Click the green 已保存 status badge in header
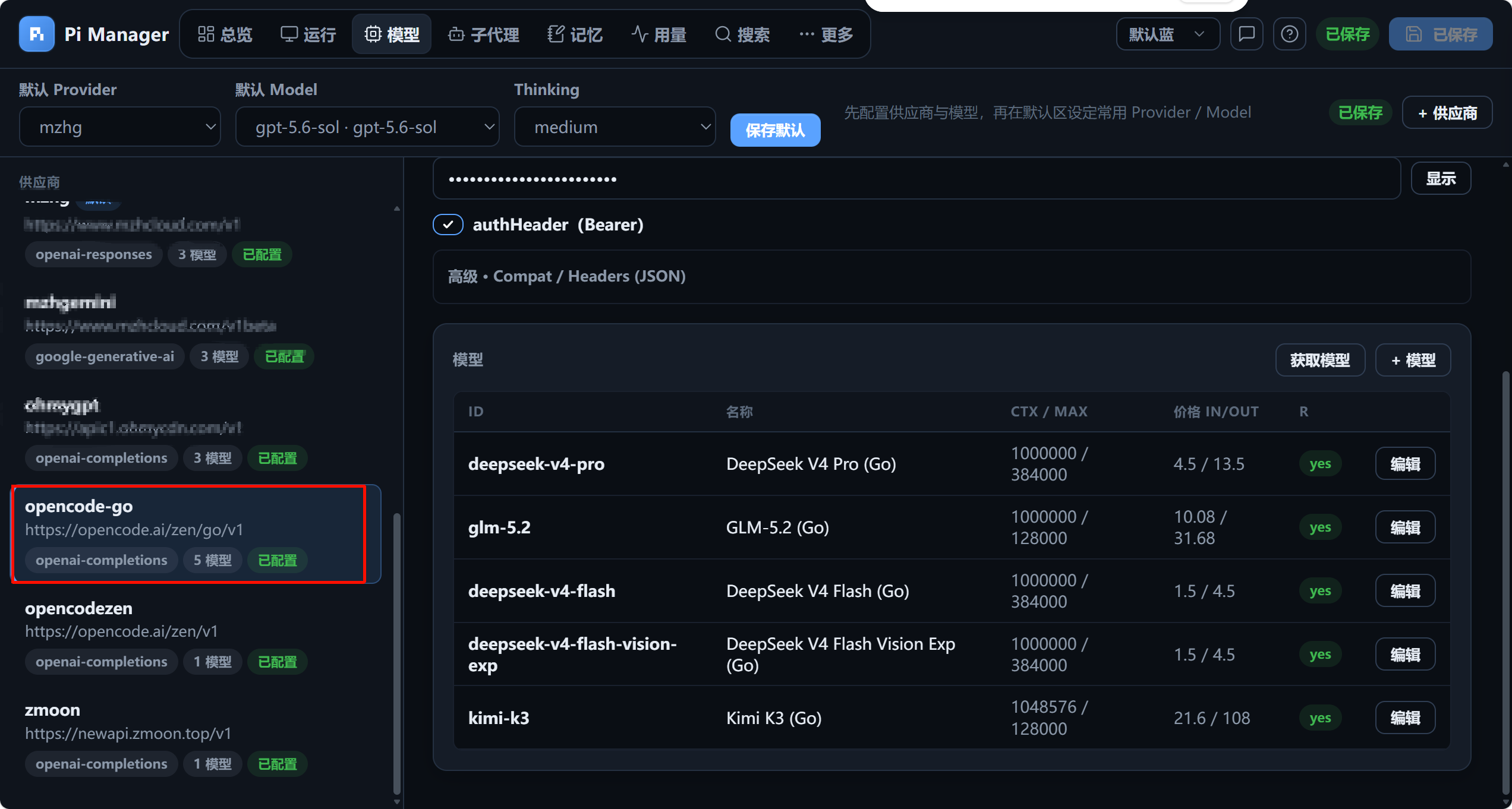The image size is (1512, 809). coord(1347,34)
